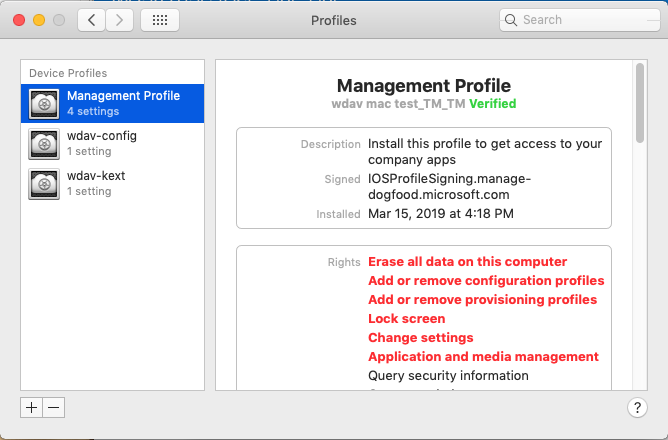
Task: Go forward with the right arrow button
Action: [120, 20]
